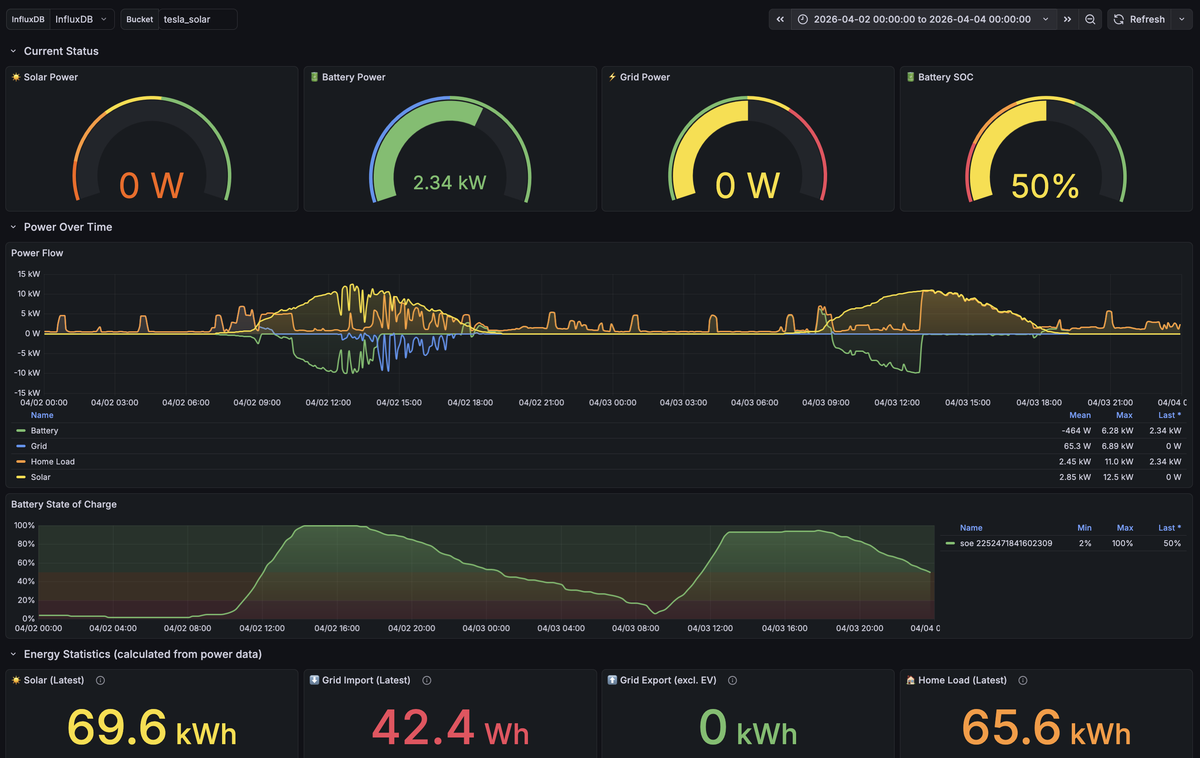
Task: Click the InfluxDB label at top left
Action: (x=28, y=18)
